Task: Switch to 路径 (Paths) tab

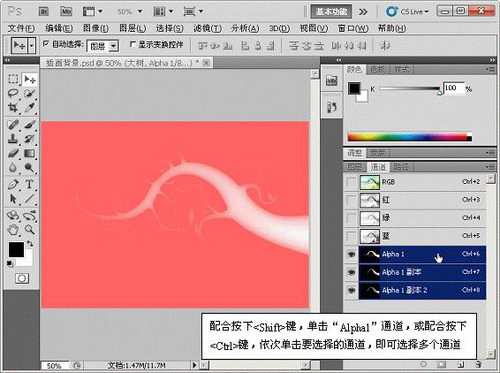Action: click(401, 167)
